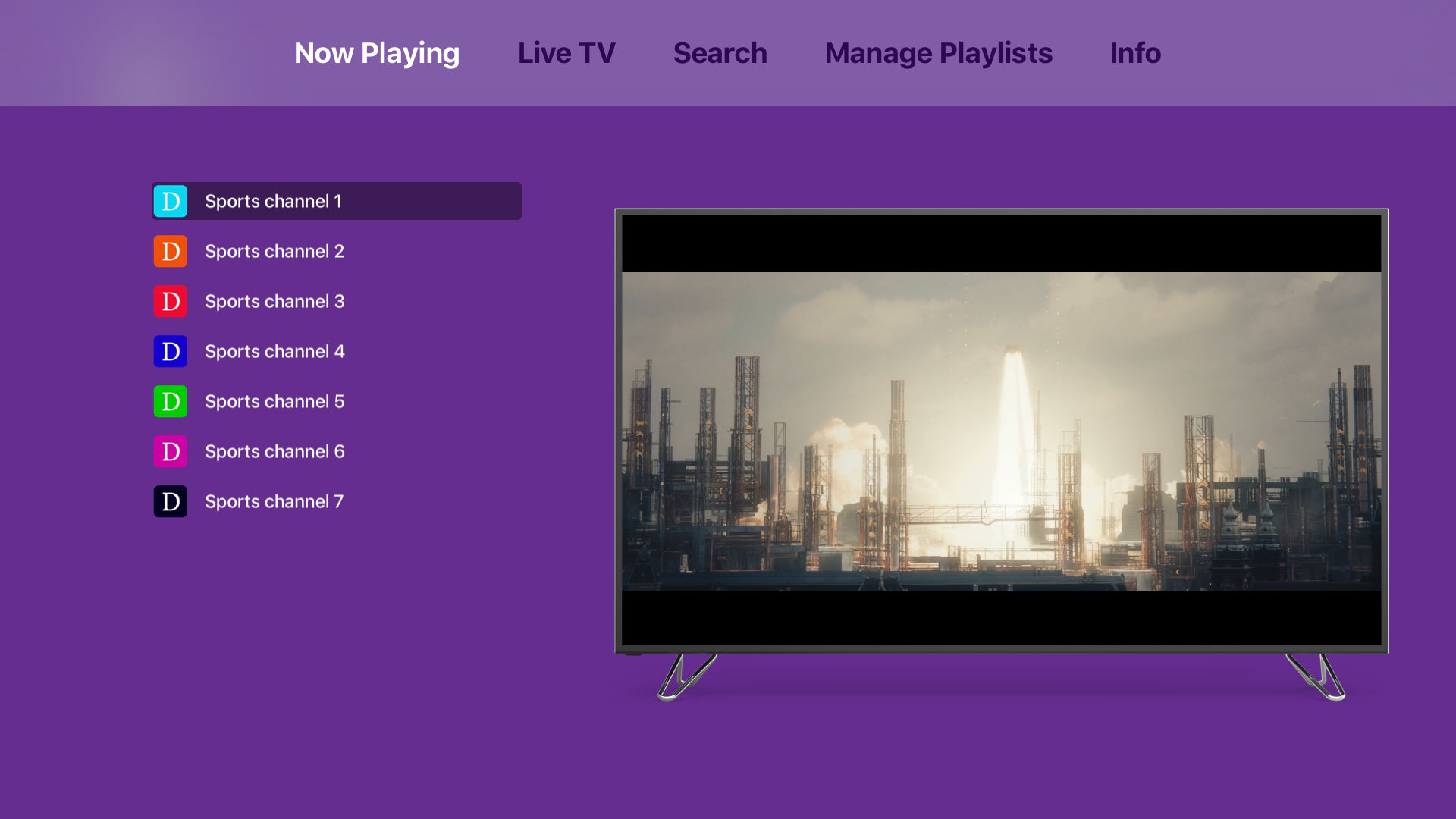The image size is (1456, 819).
Task: Click the magenta D icon for Sports channel 6
Action: pos(171,451)
